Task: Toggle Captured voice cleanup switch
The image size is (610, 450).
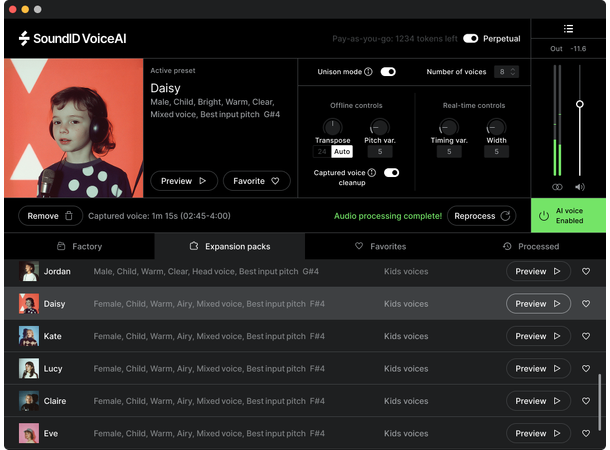Action: 391,173
